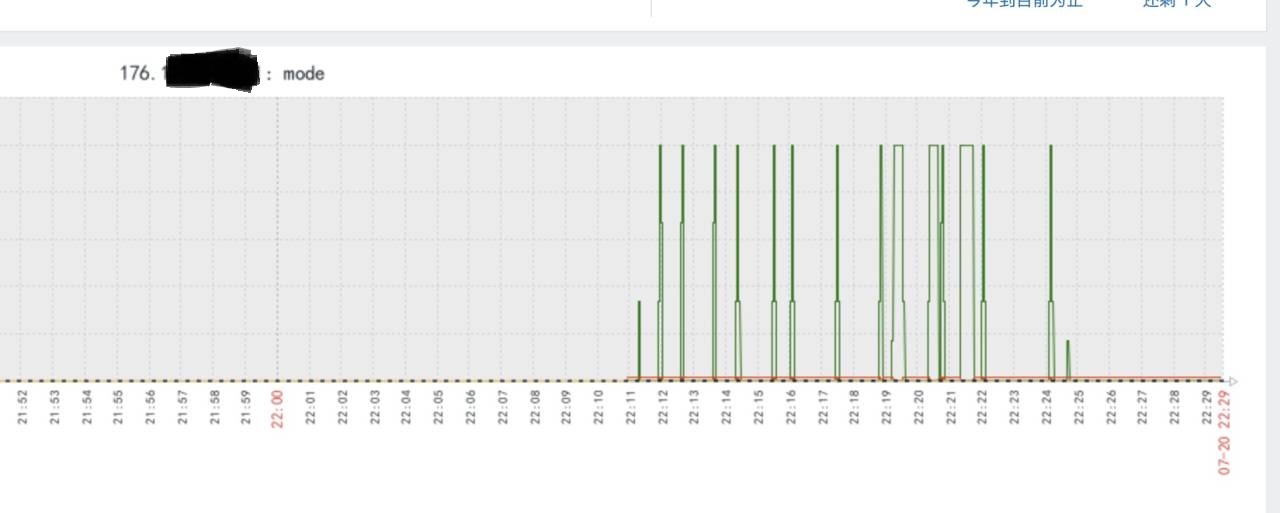Click the 22:19 time axis label
The width and height of the screenshot is (1280, 513).
[x=886, y=406]
